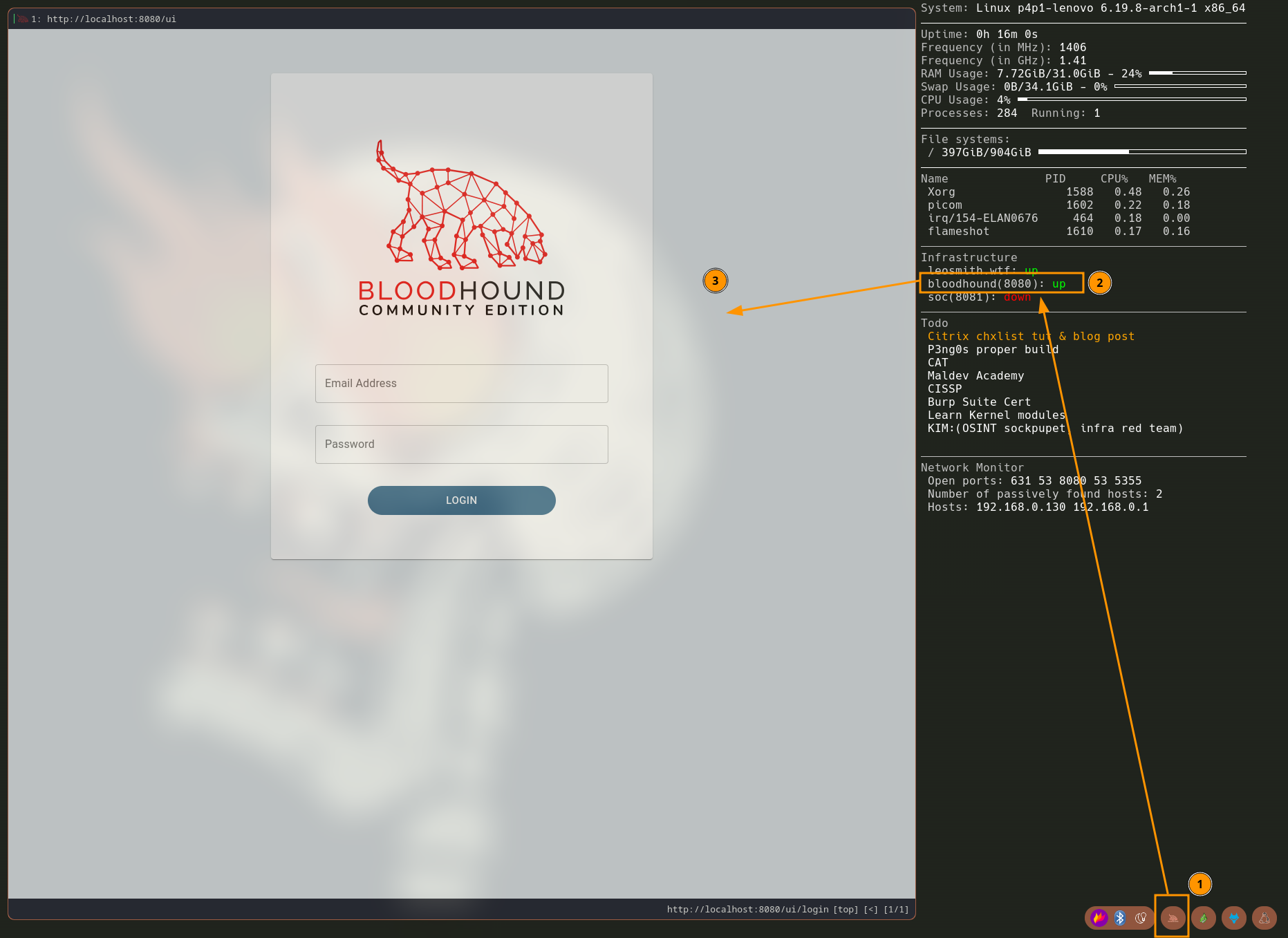Click the BloodHound favicon in the tab bar
Viewport: 1288px width, 938px height.
(23, 19)
